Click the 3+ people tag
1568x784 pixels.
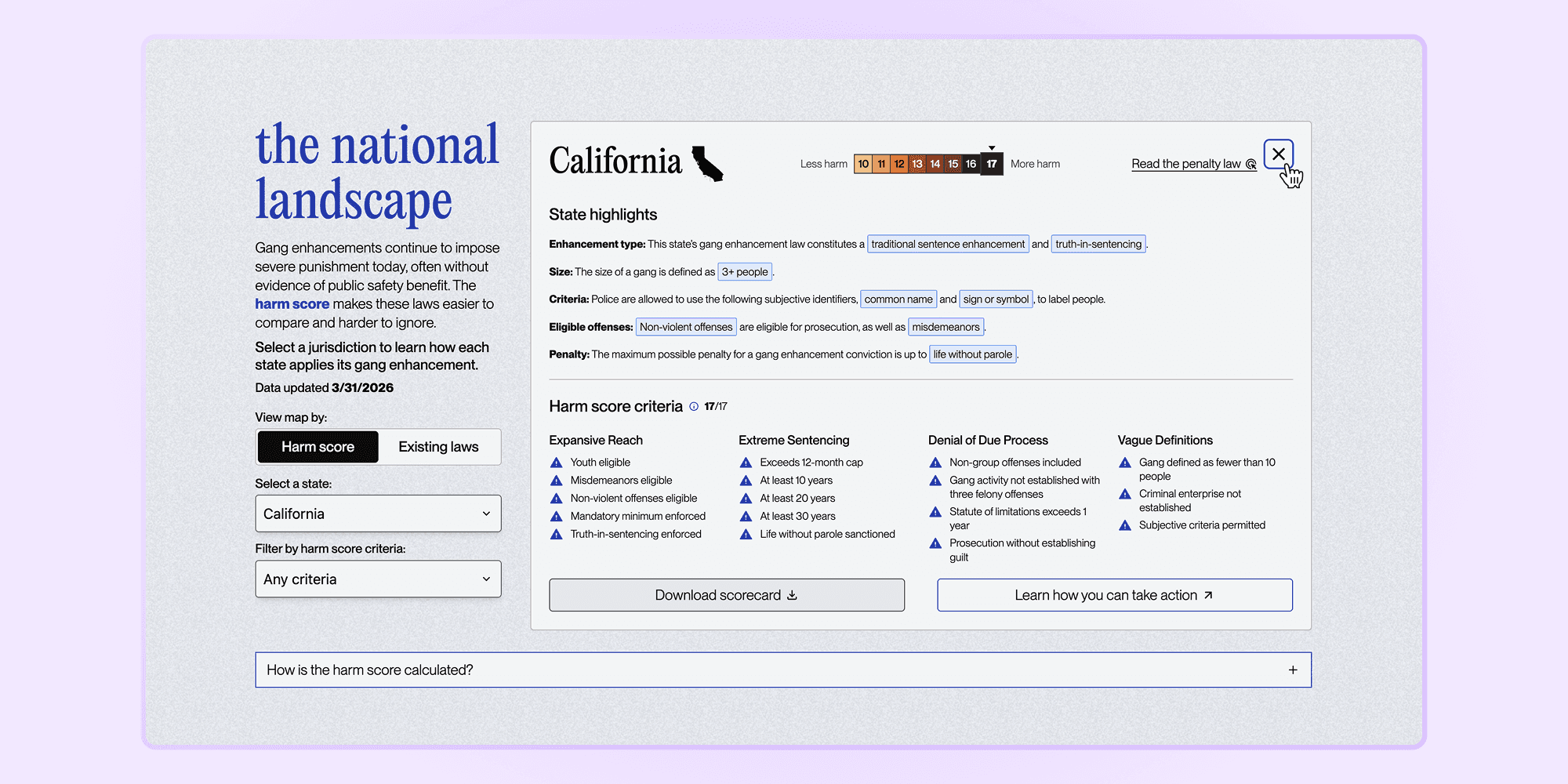point(745,272)
